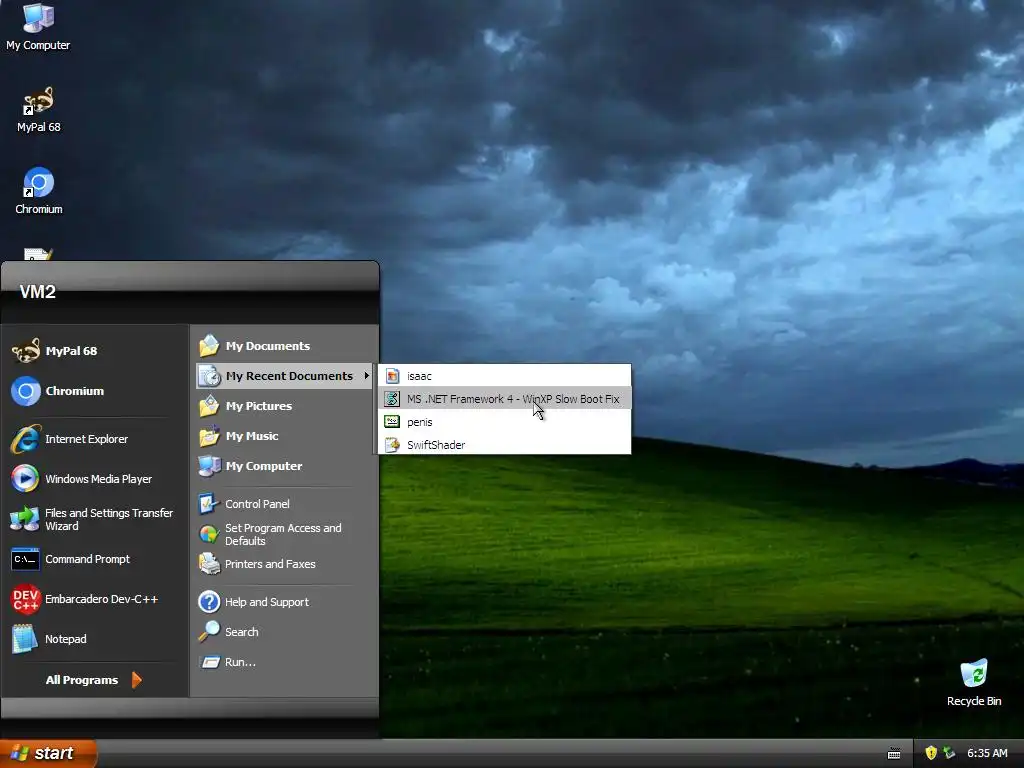Click the on-screen keyboard taskbar icon
The image size is (1024, 768).
(x=894, y=754)
